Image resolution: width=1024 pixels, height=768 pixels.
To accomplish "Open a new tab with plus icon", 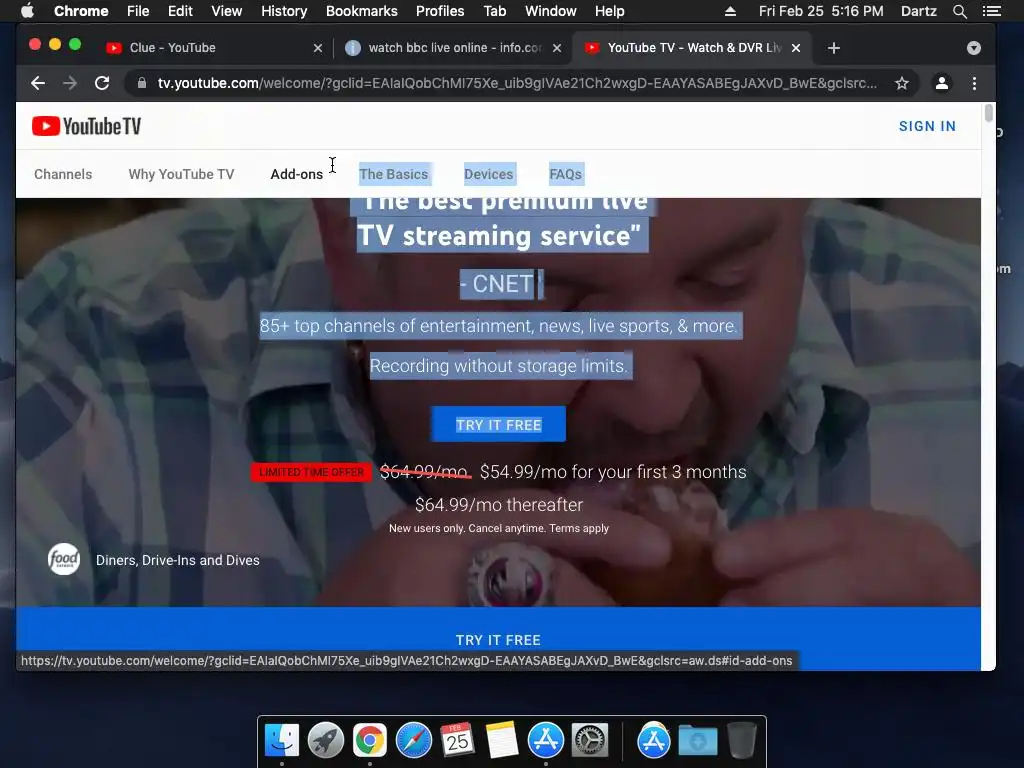I will [x=833, y=48].
